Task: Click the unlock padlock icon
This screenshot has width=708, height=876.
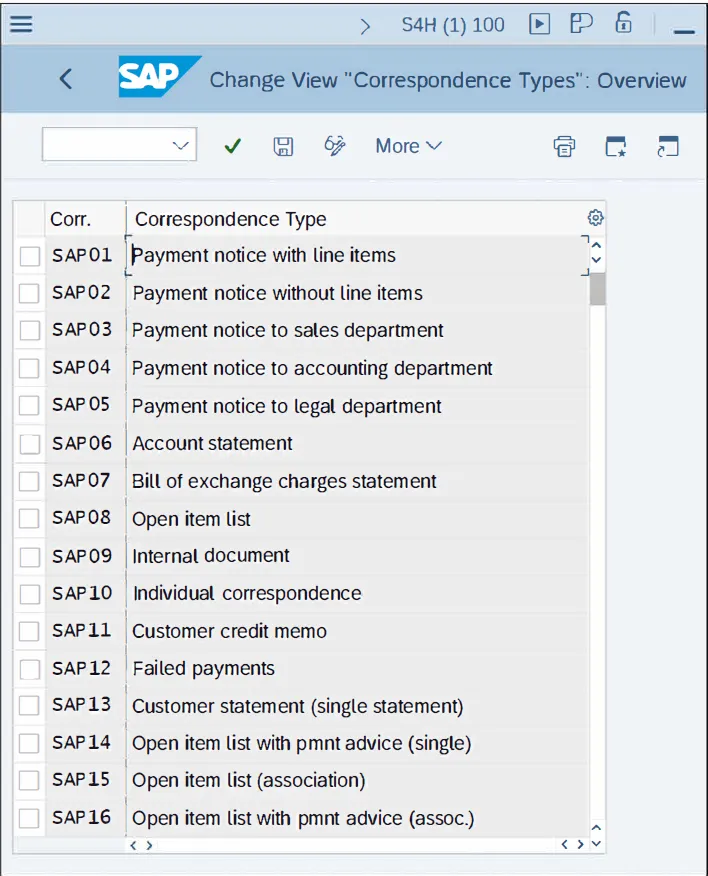Action: tap(623, 23)
